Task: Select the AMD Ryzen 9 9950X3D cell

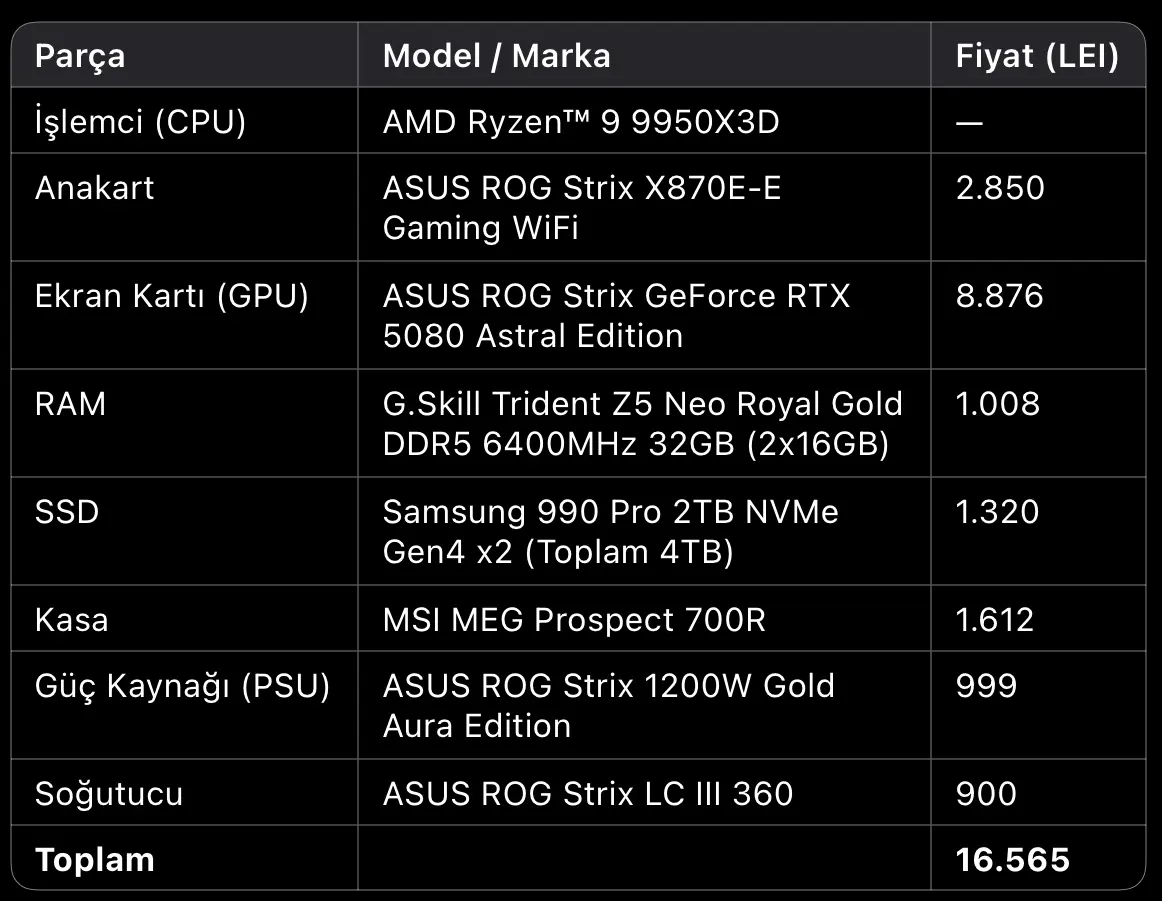Action: (581, 122)
